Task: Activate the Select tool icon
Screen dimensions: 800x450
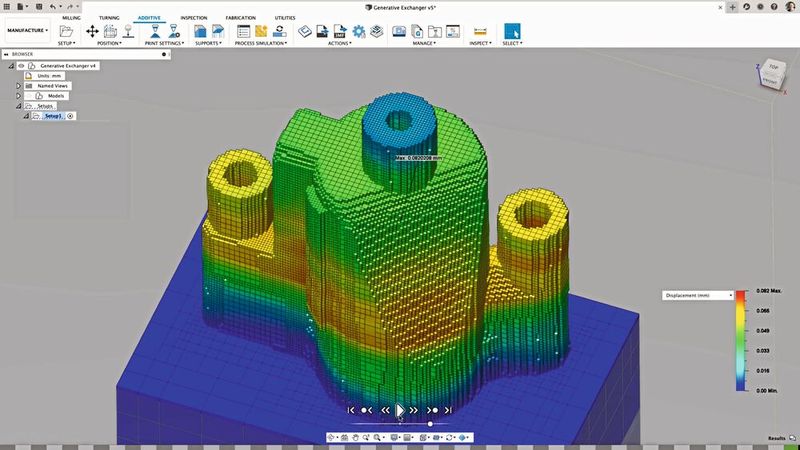Action: (x=512, y=31)
